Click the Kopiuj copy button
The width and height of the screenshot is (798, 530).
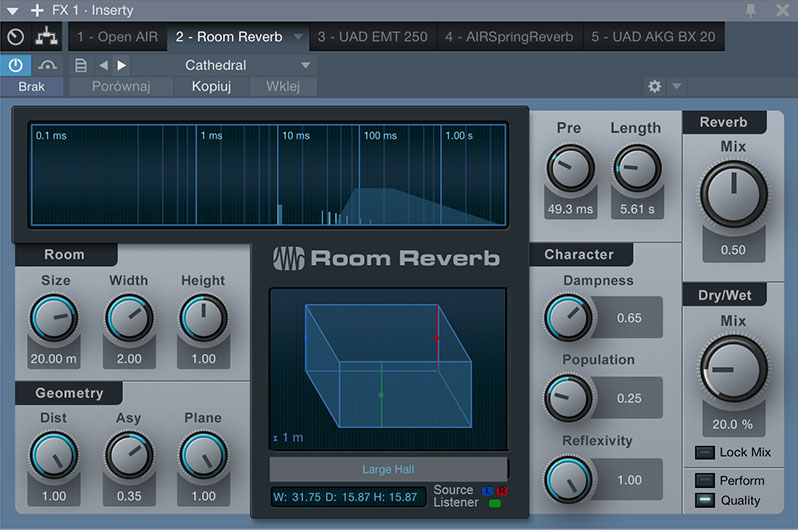pos(211,87)
